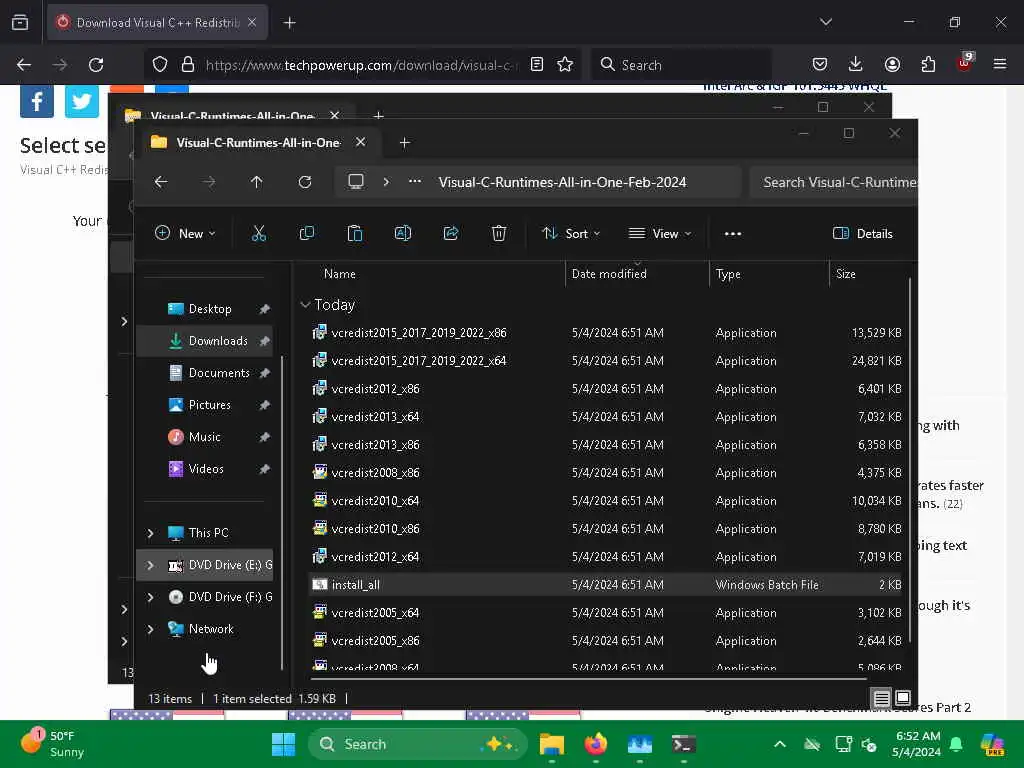Open Firefox extensions puzzle icon
The height and width of the screenshot is (768, 1024).
[928, 64]
